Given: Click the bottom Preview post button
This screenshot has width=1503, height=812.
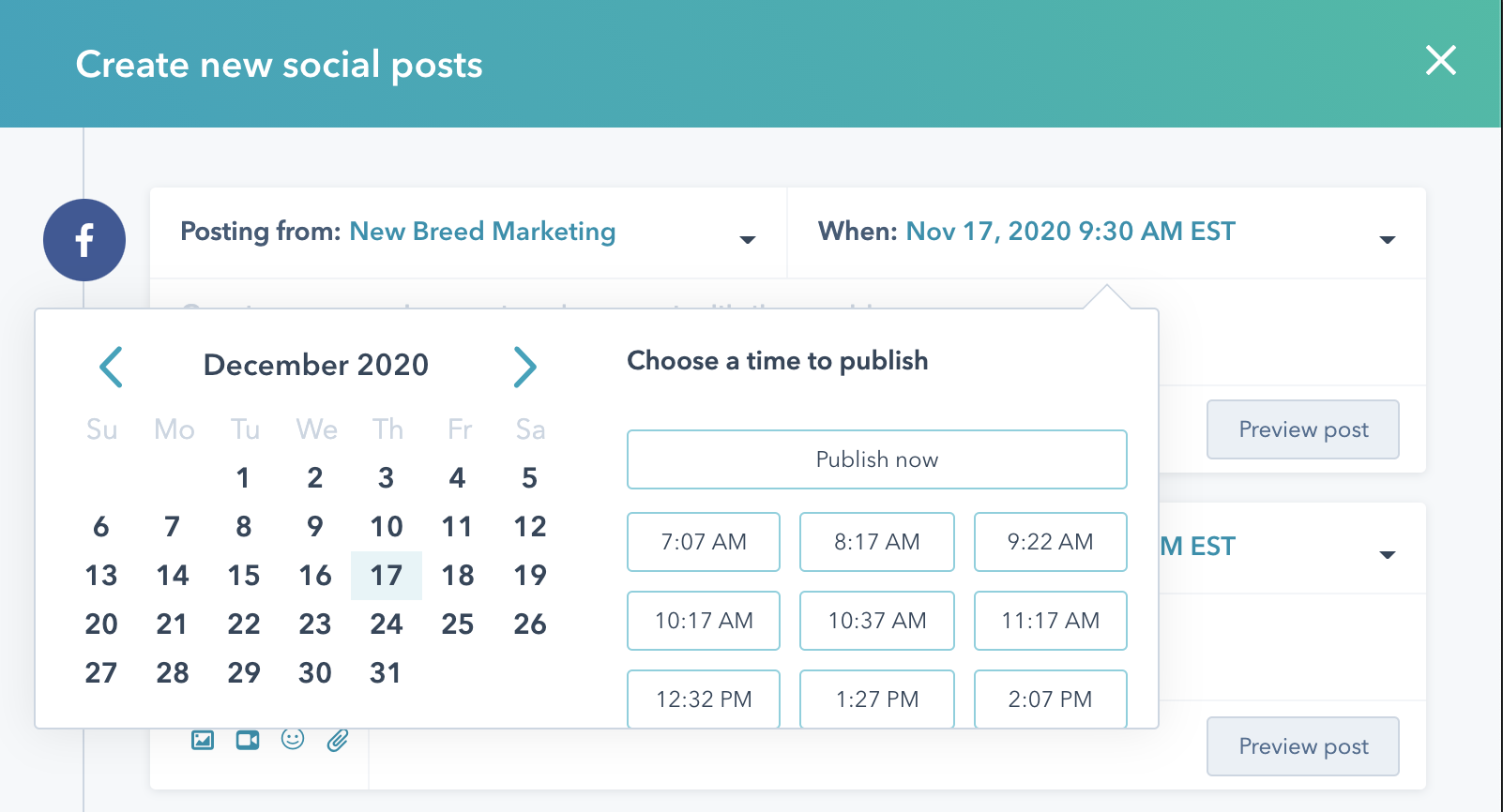Looking at the screenshot, I should [x=1302, y=746].
